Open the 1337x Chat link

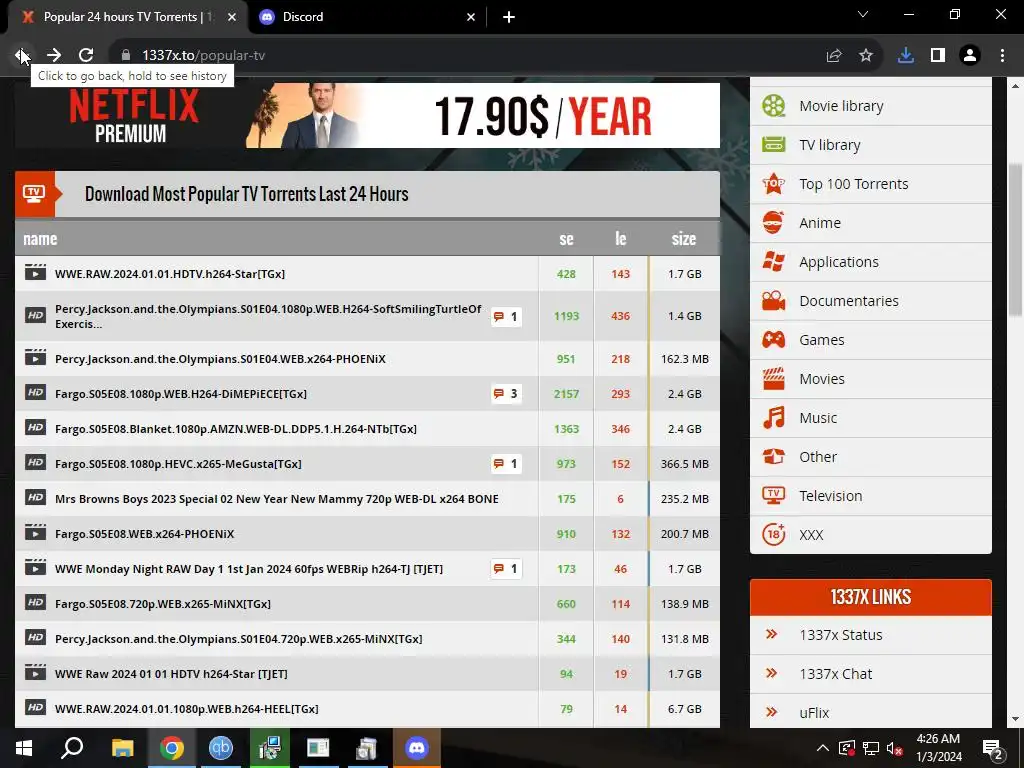tap(835, 674)
